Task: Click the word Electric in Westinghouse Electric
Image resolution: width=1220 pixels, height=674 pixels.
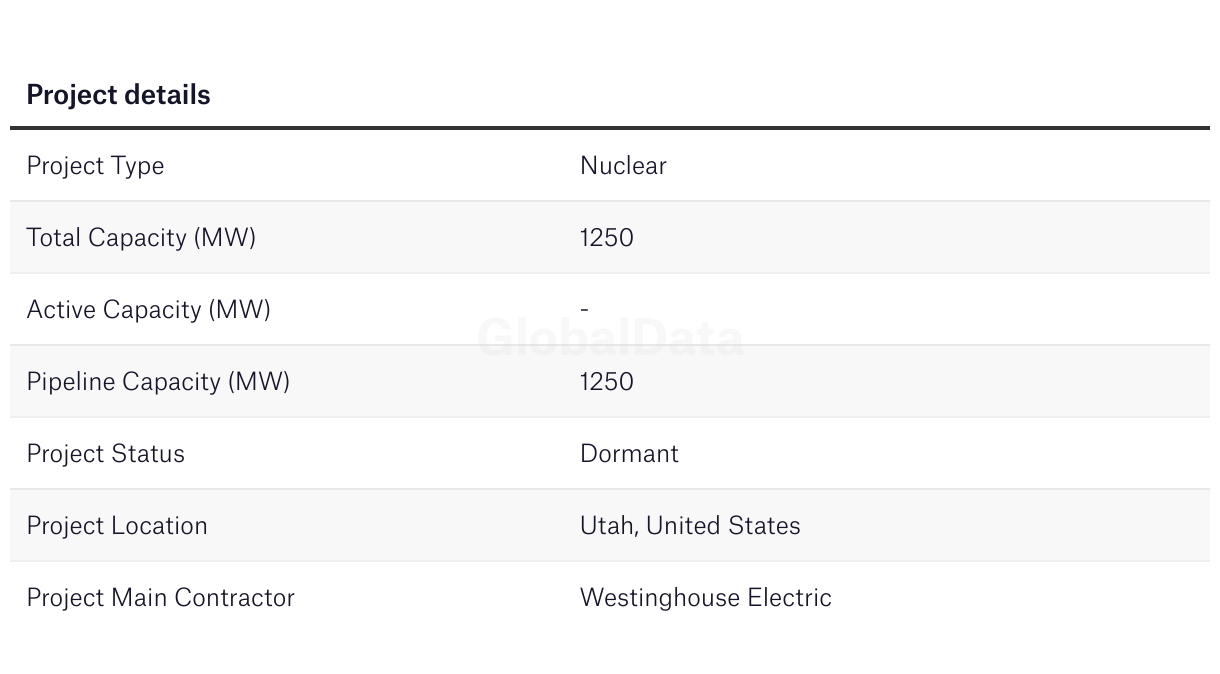Action: [790, 598]
